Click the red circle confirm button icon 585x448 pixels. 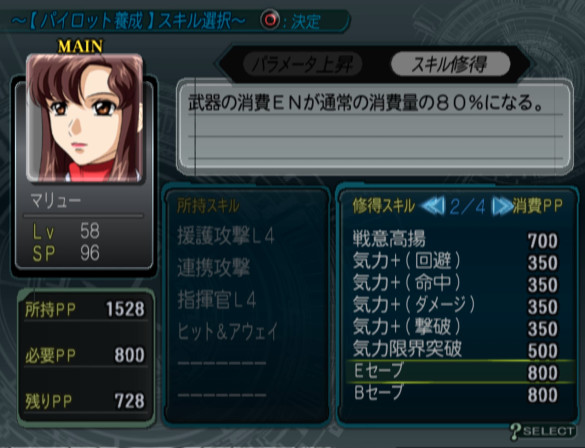coord(270,20)
